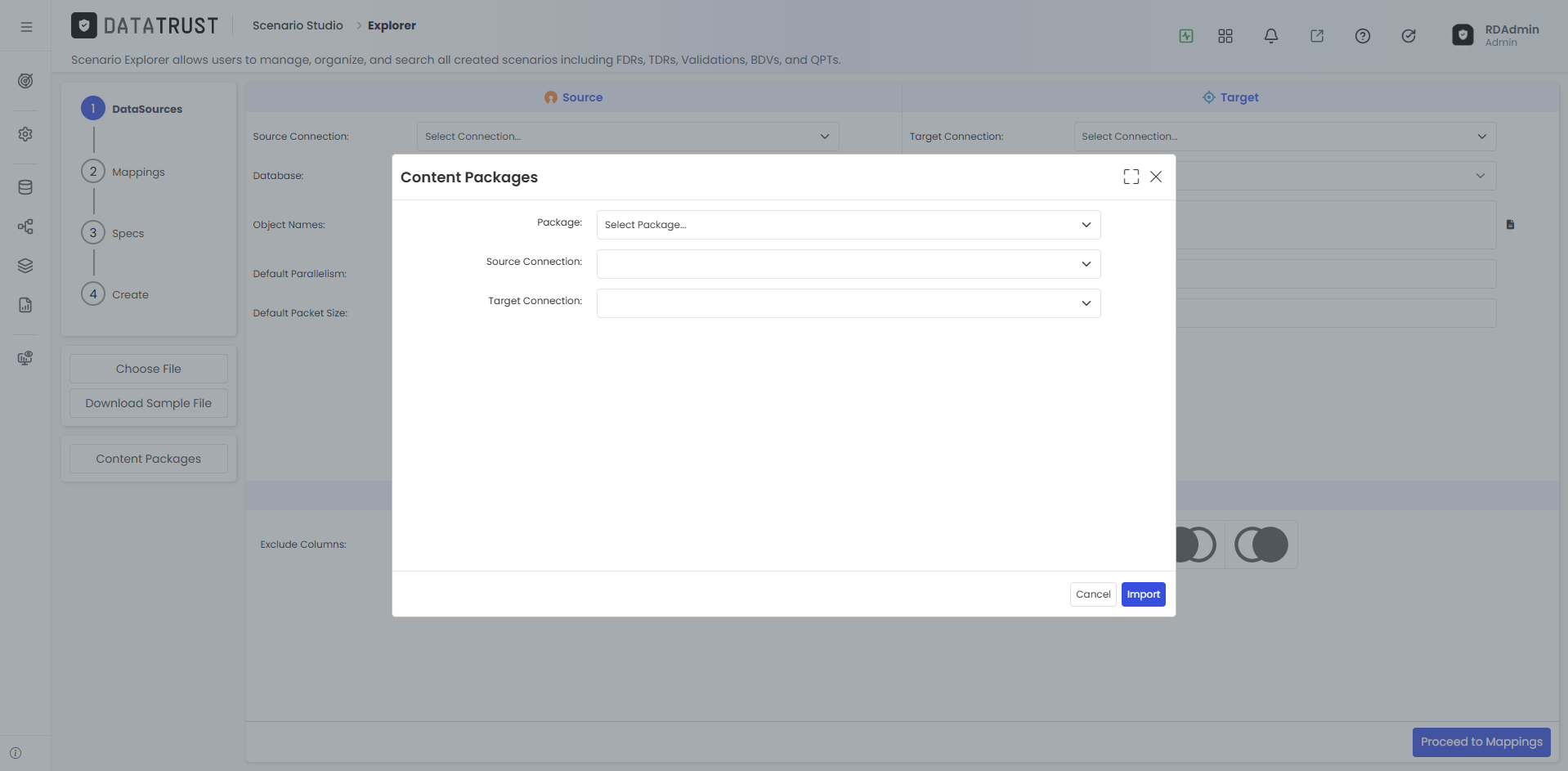Click the info icon at sidebar bottom

point(16,753)
